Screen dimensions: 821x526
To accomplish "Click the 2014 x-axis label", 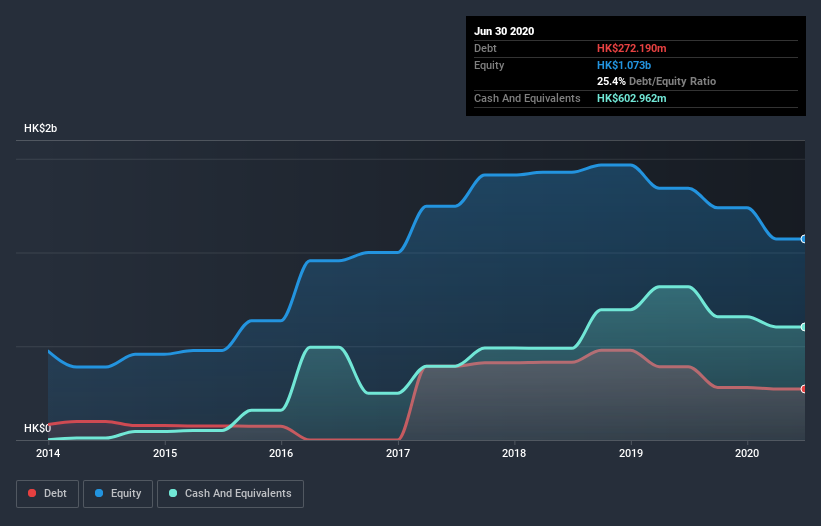I will 48,453.
